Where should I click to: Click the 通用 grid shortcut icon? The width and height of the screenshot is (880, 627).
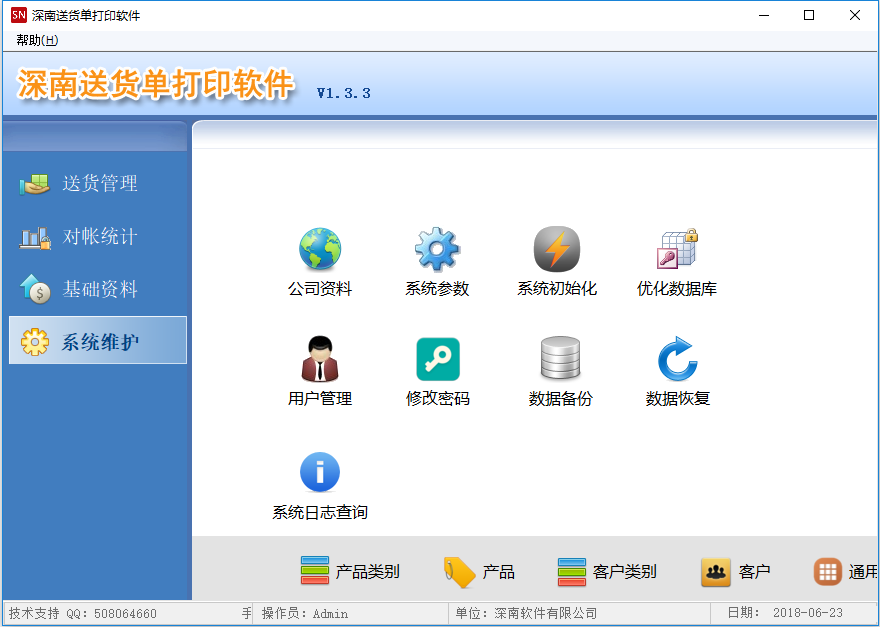point(828,572)
